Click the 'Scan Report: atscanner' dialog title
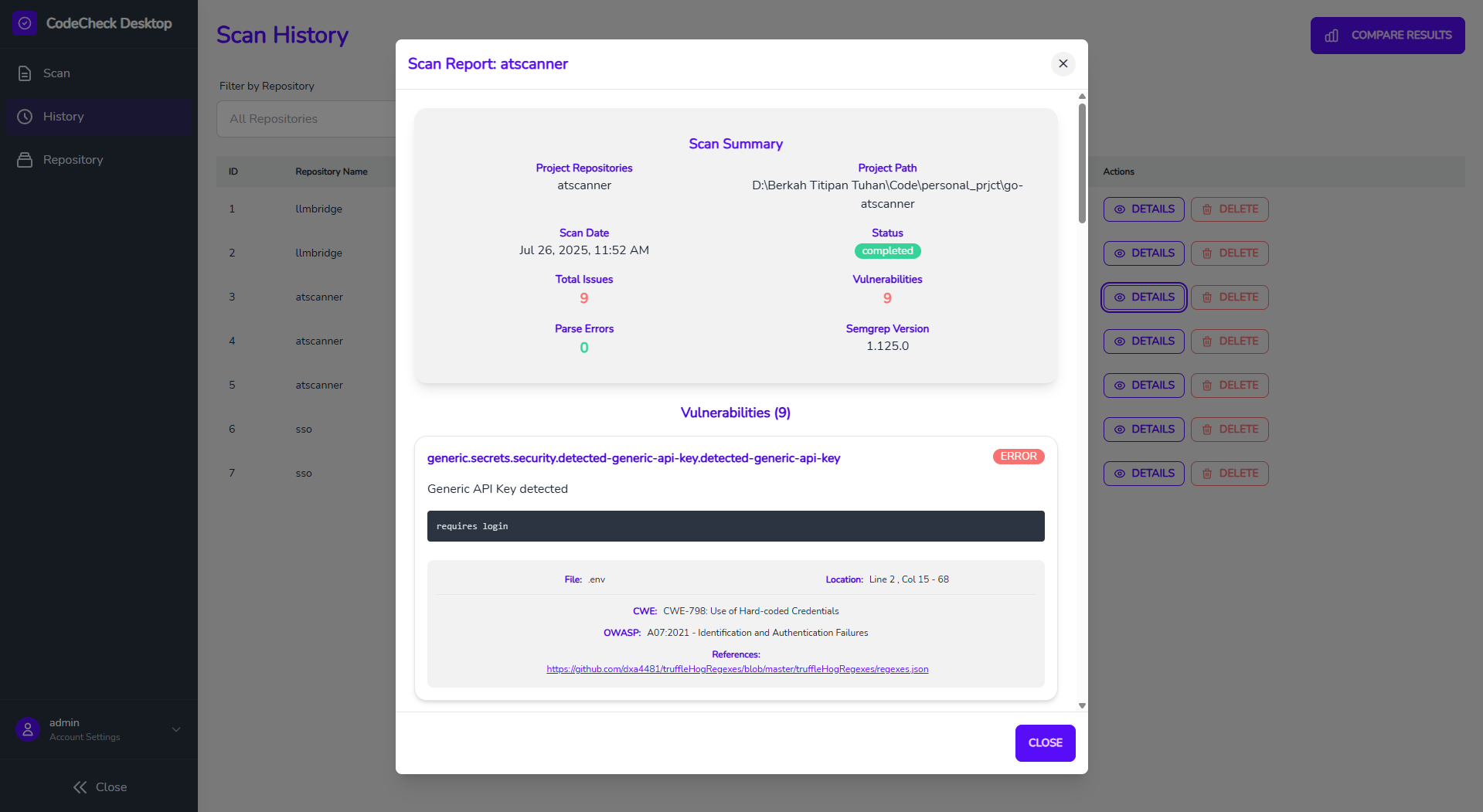The width and height of the screenshot is (1483, 812). pyautogui.click(x=488, y=64)
